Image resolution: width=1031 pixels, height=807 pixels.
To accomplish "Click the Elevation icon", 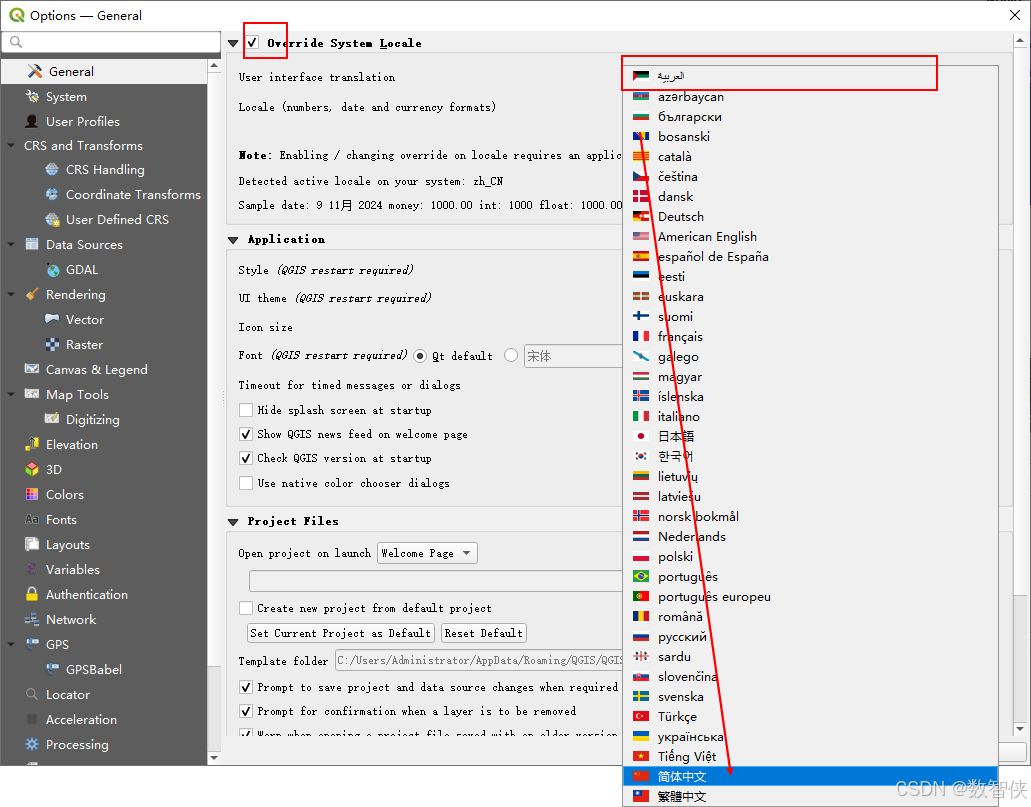I will click(x=32, y=444).
